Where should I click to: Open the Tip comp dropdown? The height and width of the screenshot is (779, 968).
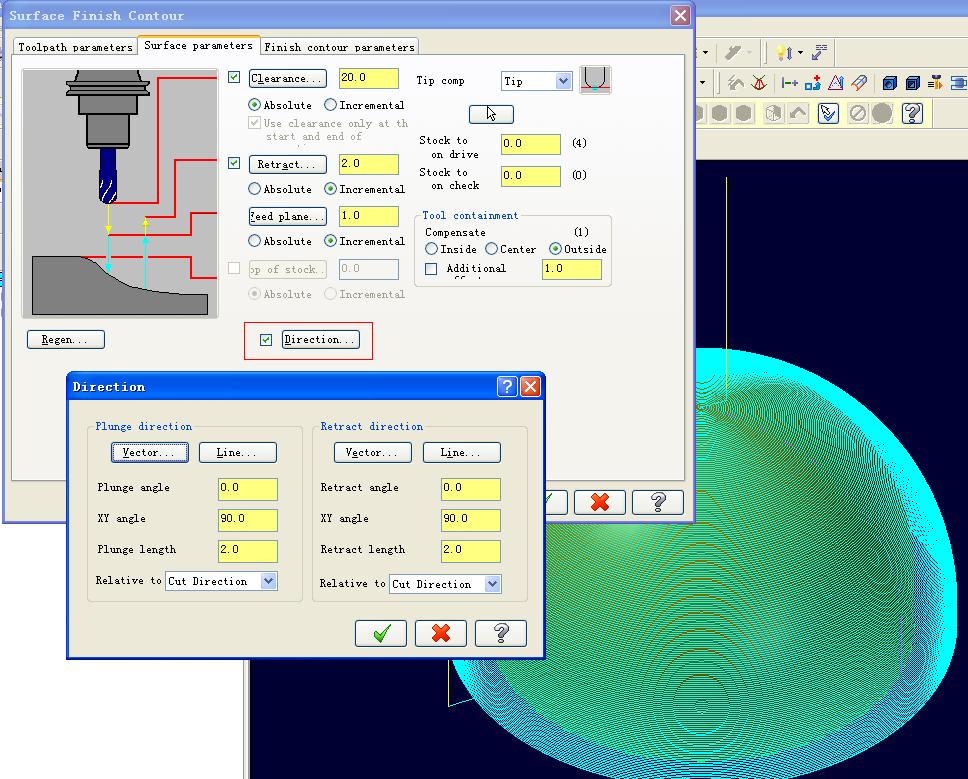tap(563, 81)
